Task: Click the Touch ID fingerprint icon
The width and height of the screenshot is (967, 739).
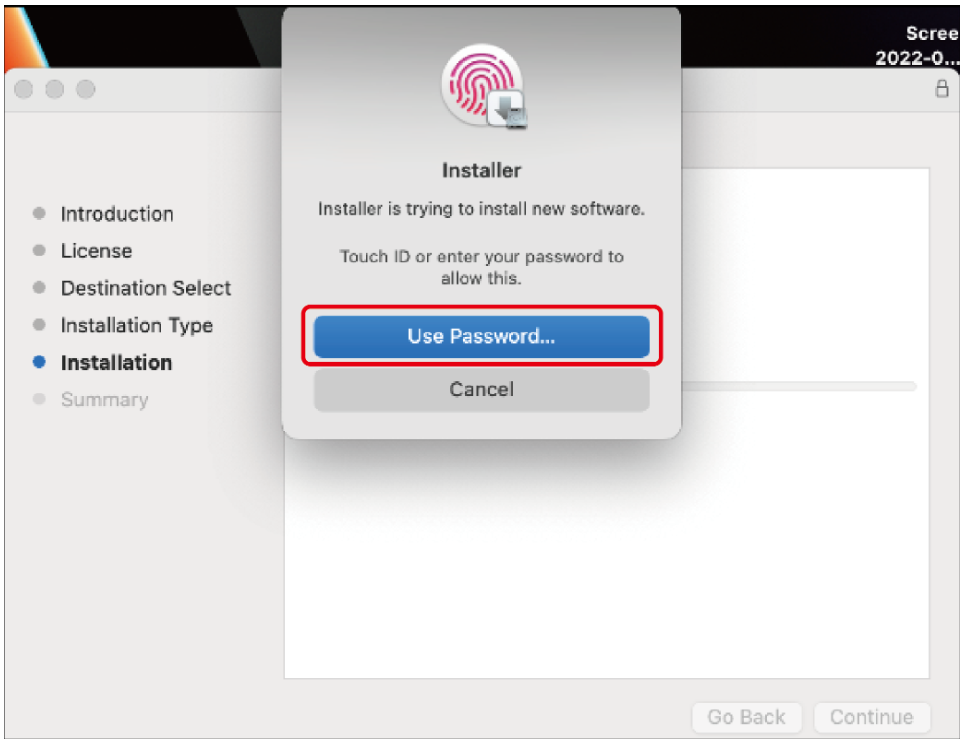Action: [481, 85]
